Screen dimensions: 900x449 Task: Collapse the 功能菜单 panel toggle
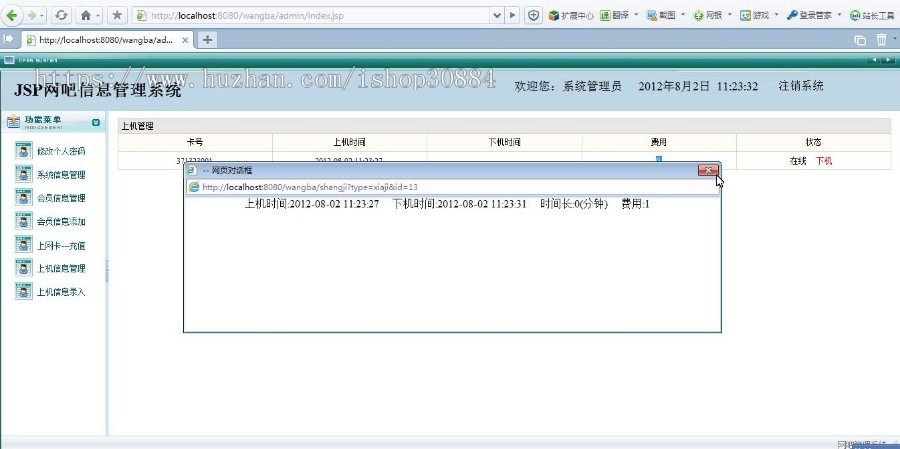pos(96,122)
